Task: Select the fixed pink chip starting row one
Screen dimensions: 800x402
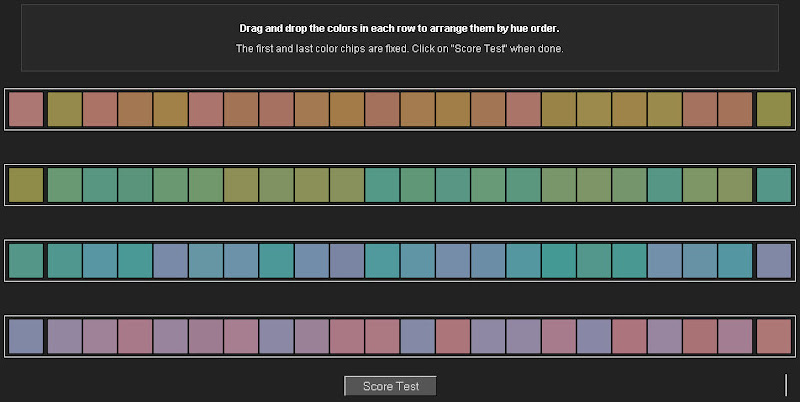Action: [x=26, y=109]
